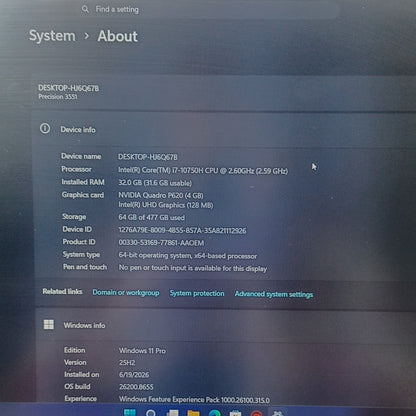Click the DESKTOP-HJ6Q67B device name card
Screen dimensions: 416x416
223,92
